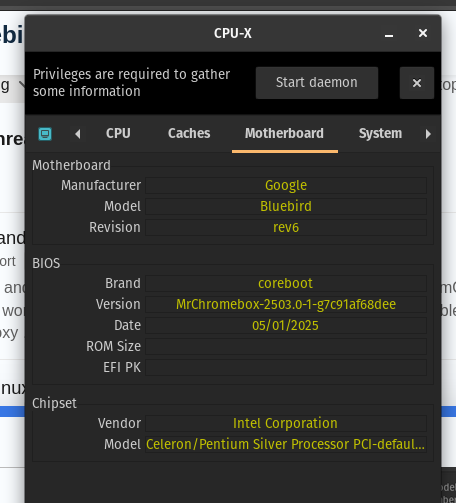Dismiss the privileges notification bar
456x503 pixels.
417,83
